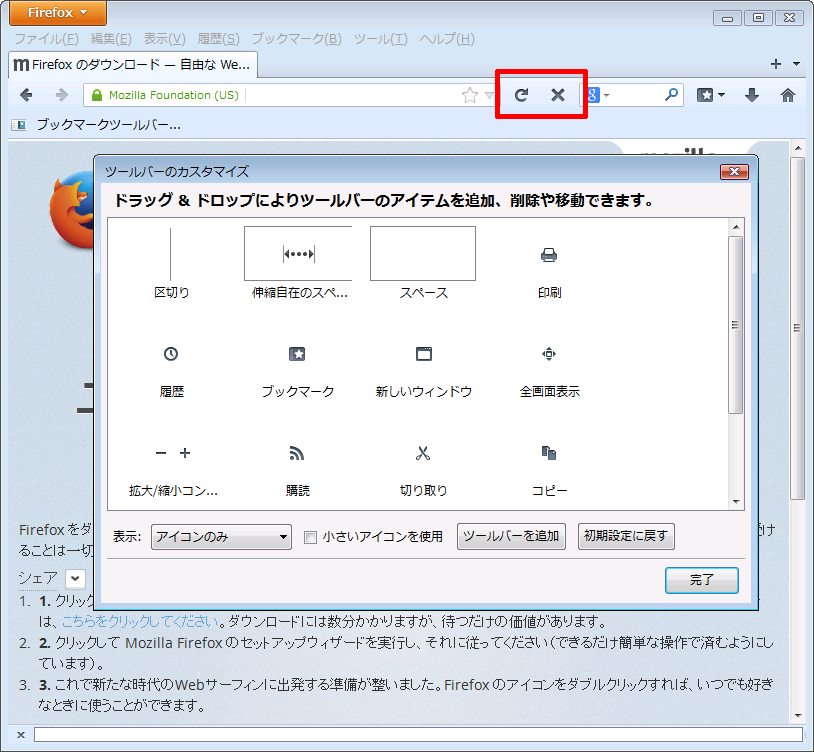814x752 pixels.
Task: Close the find bar at bottom
Action: 21,735
